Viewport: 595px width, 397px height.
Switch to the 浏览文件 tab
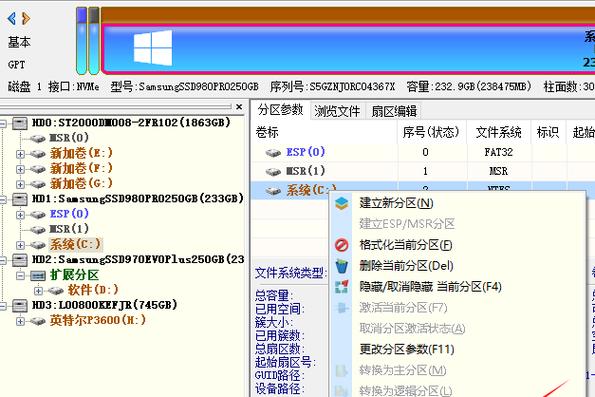[x=337, y=111]
